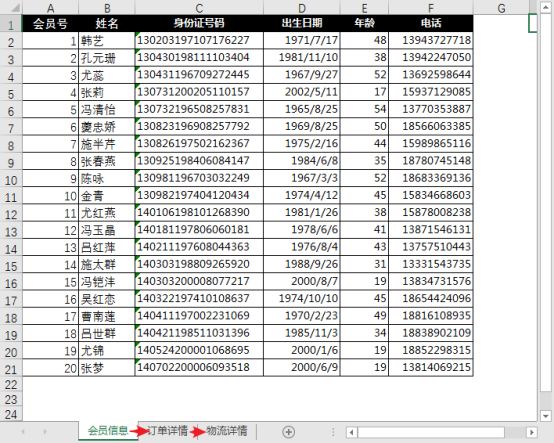Click the 会员号 header cell
The height and width of the screenshot is (443, 554).
click(x=50, y=23)
